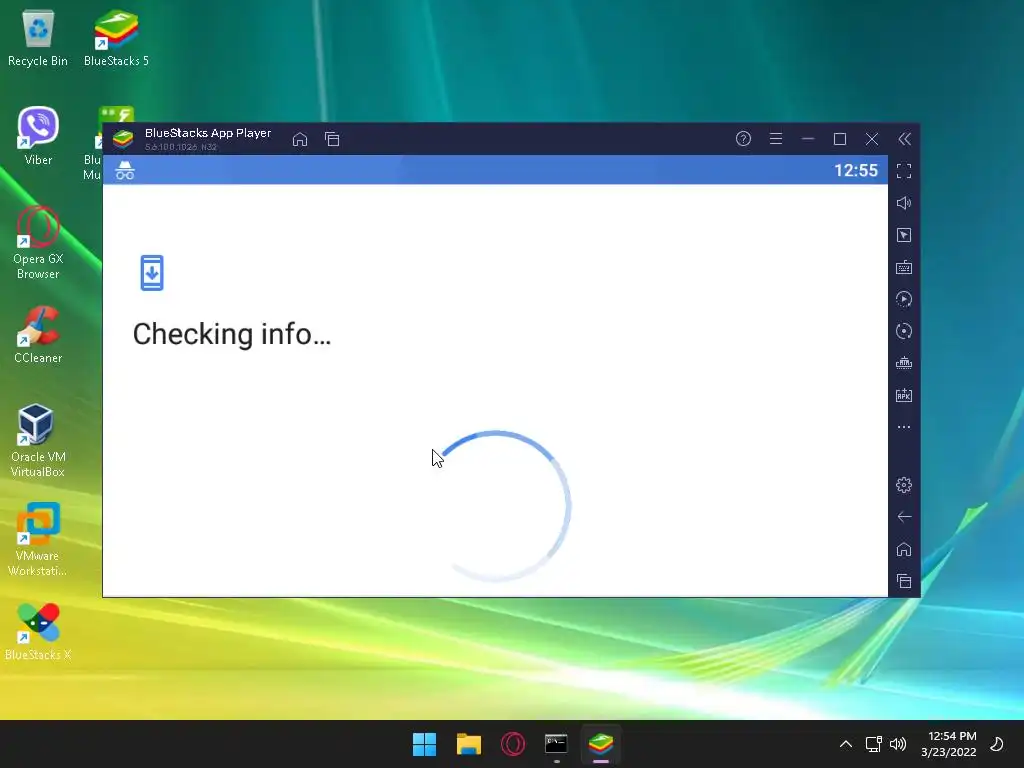Click the Checking info… heading

pyautogui.click(x=232, y=334)
